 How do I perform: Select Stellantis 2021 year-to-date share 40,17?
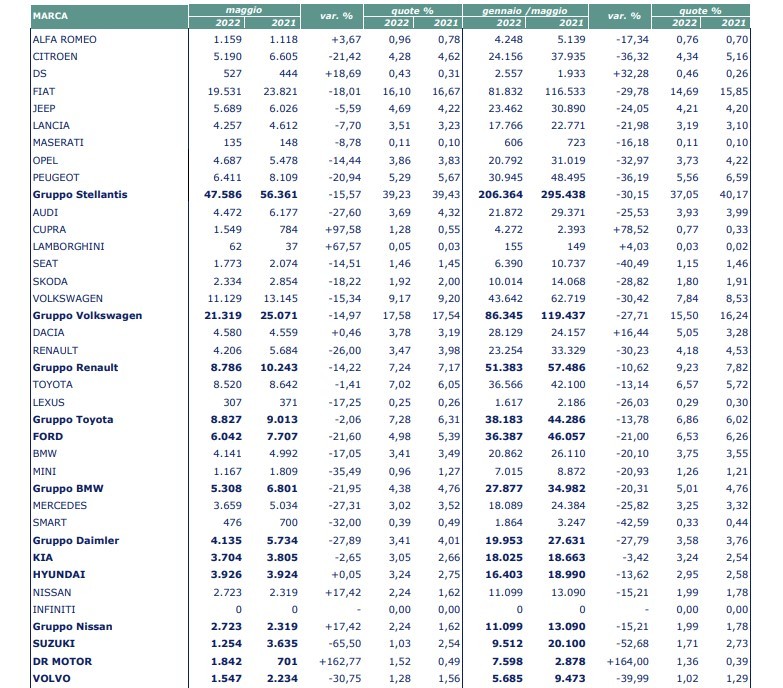(734, 194)
